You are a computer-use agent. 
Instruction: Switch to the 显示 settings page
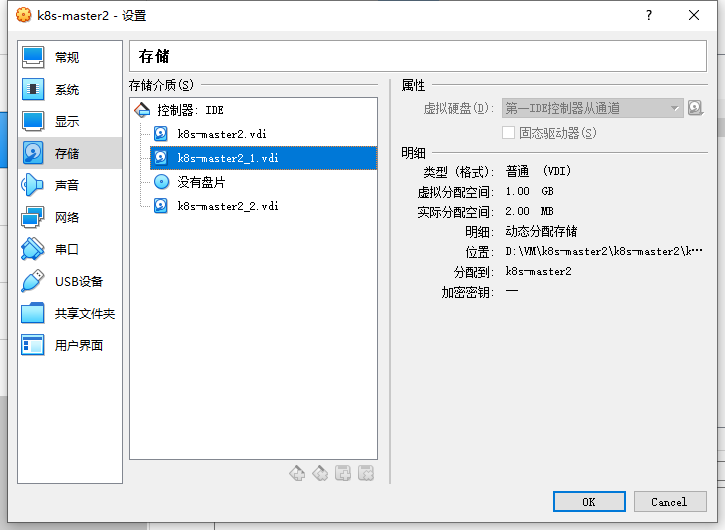pyautogui.click(x=70, y=121)
